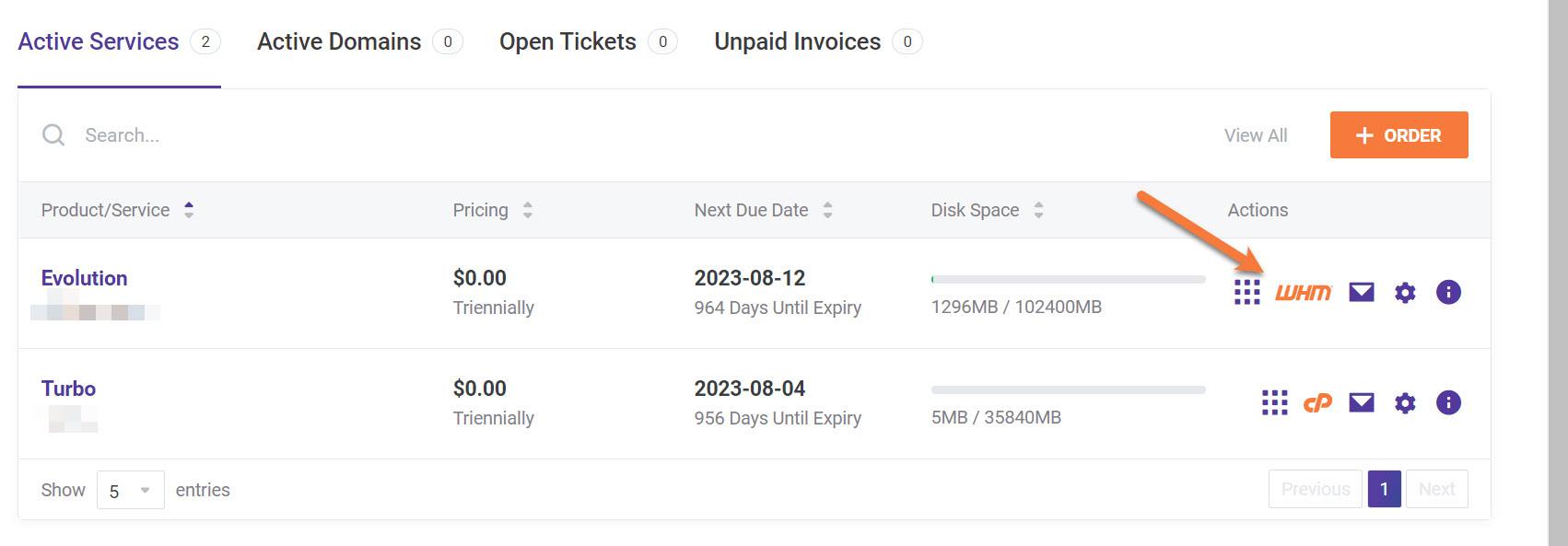The height and width of the screenshot is (546, 1568).
Task: Click the orange ORDER button
Action: 1398,135
